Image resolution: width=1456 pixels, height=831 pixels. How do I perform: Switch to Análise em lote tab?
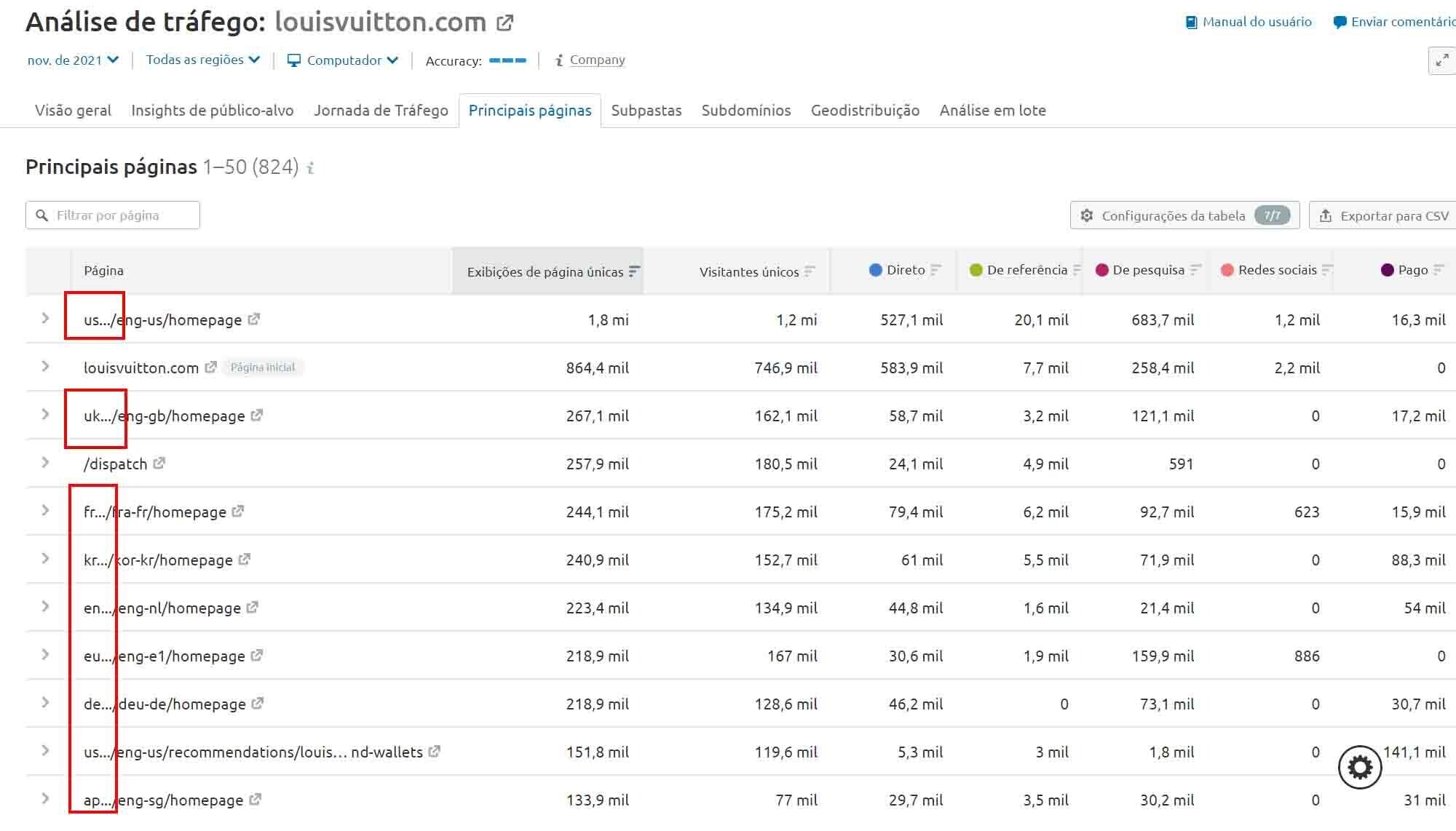tap(992, 111)
